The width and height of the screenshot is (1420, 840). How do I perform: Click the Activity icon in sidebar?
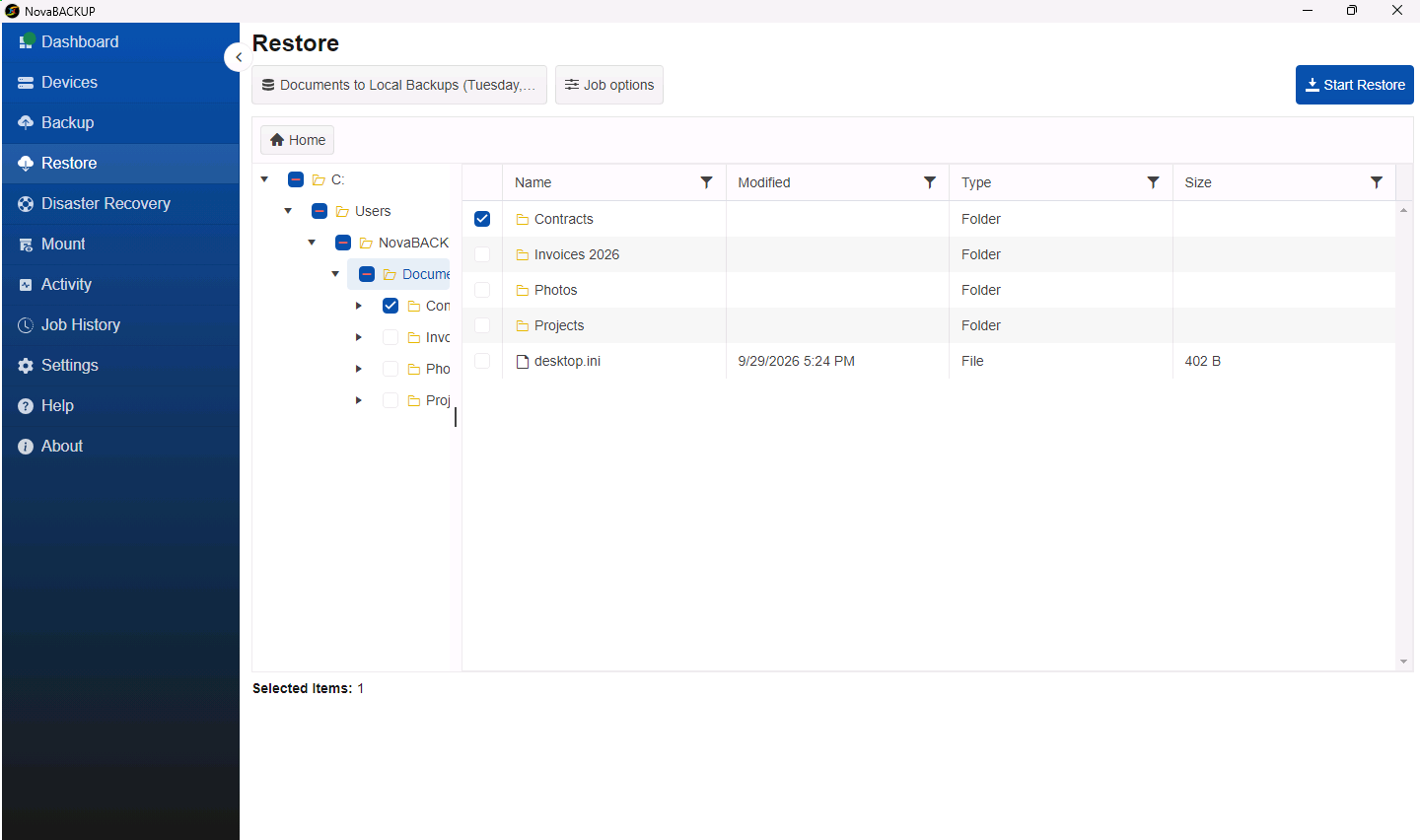26,285
